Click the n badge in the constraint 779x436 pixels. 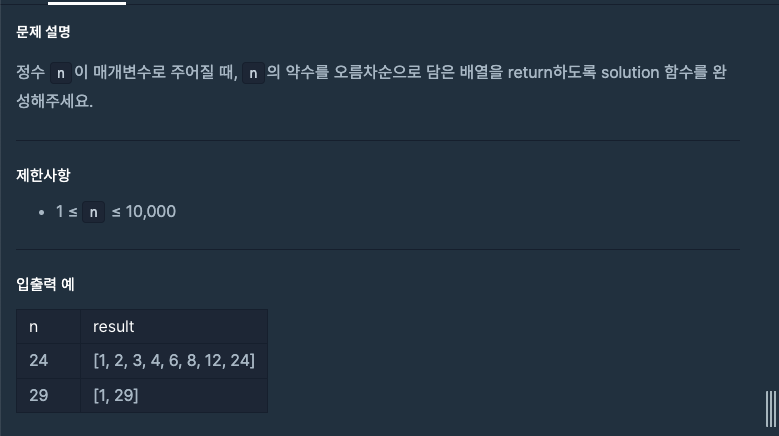tap(93, 212)
